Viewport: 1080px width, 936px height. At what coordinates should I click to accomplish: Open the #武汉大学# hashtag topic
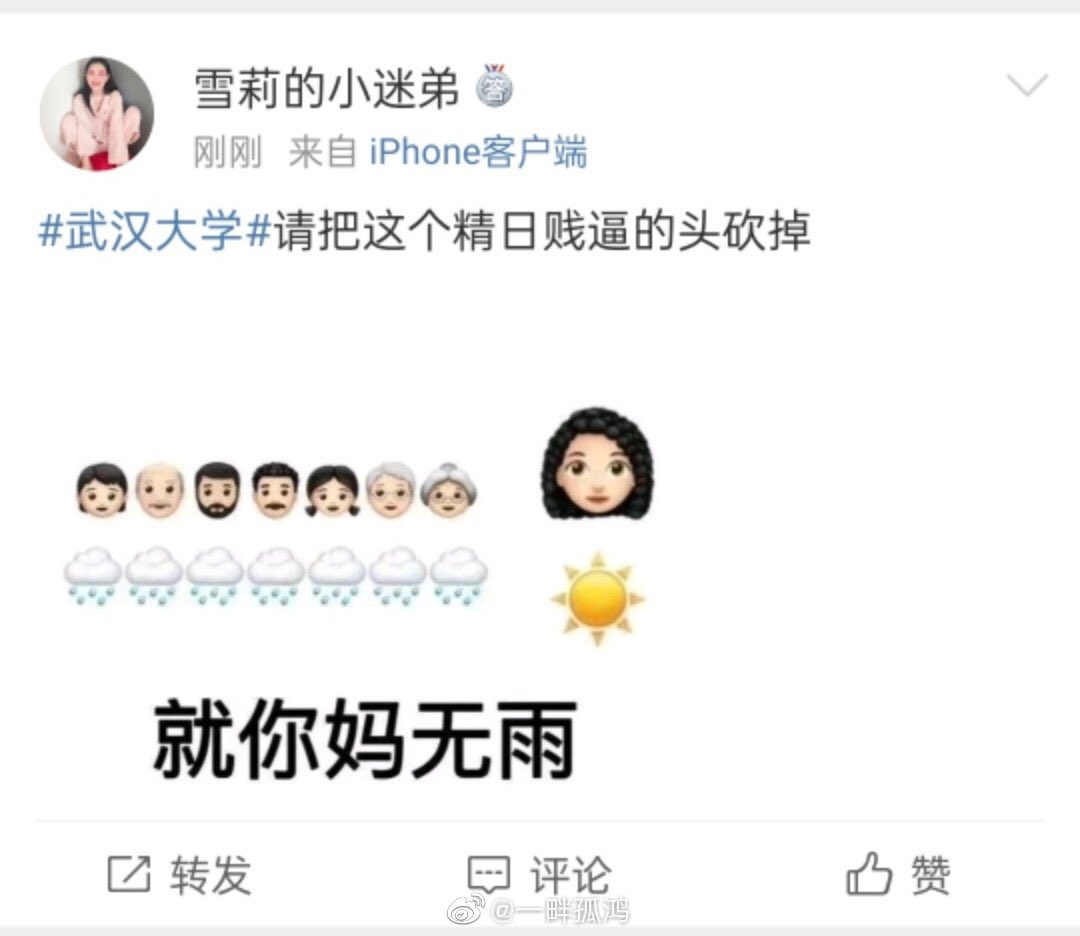tap(154, 231)
